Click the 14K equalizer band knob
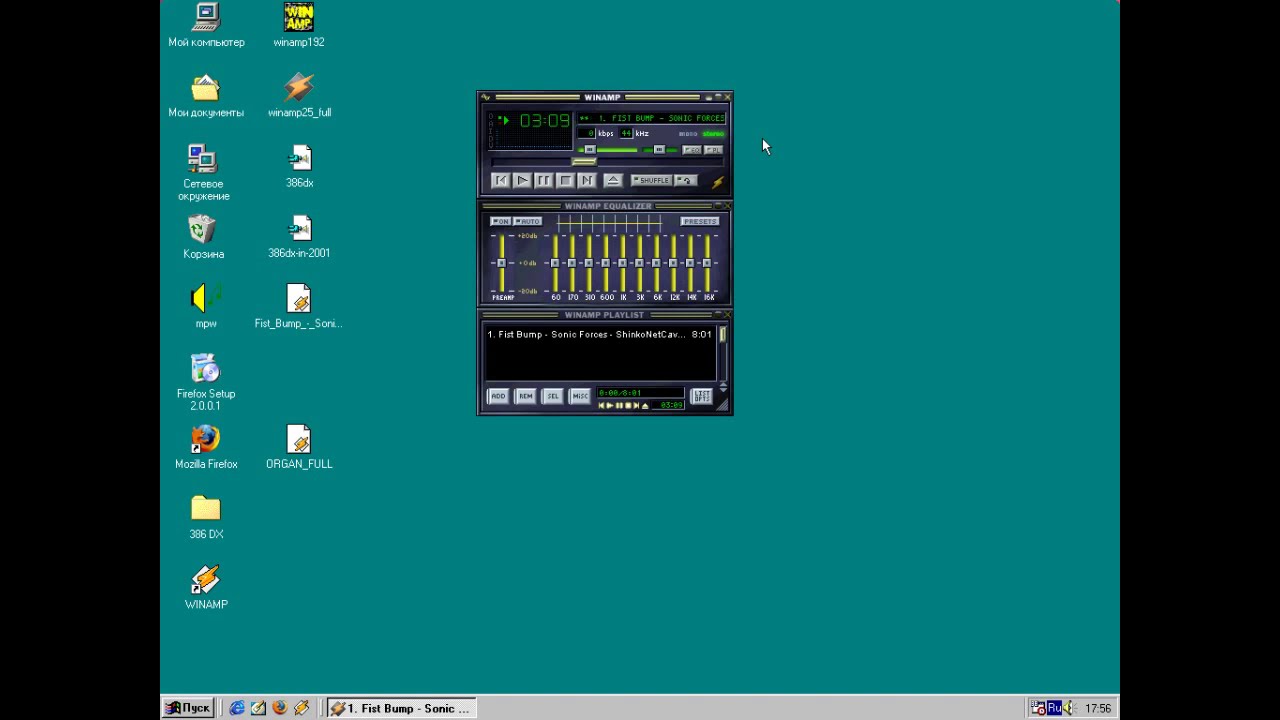This screenshot has height=720, width=1280. coord(691,263)
